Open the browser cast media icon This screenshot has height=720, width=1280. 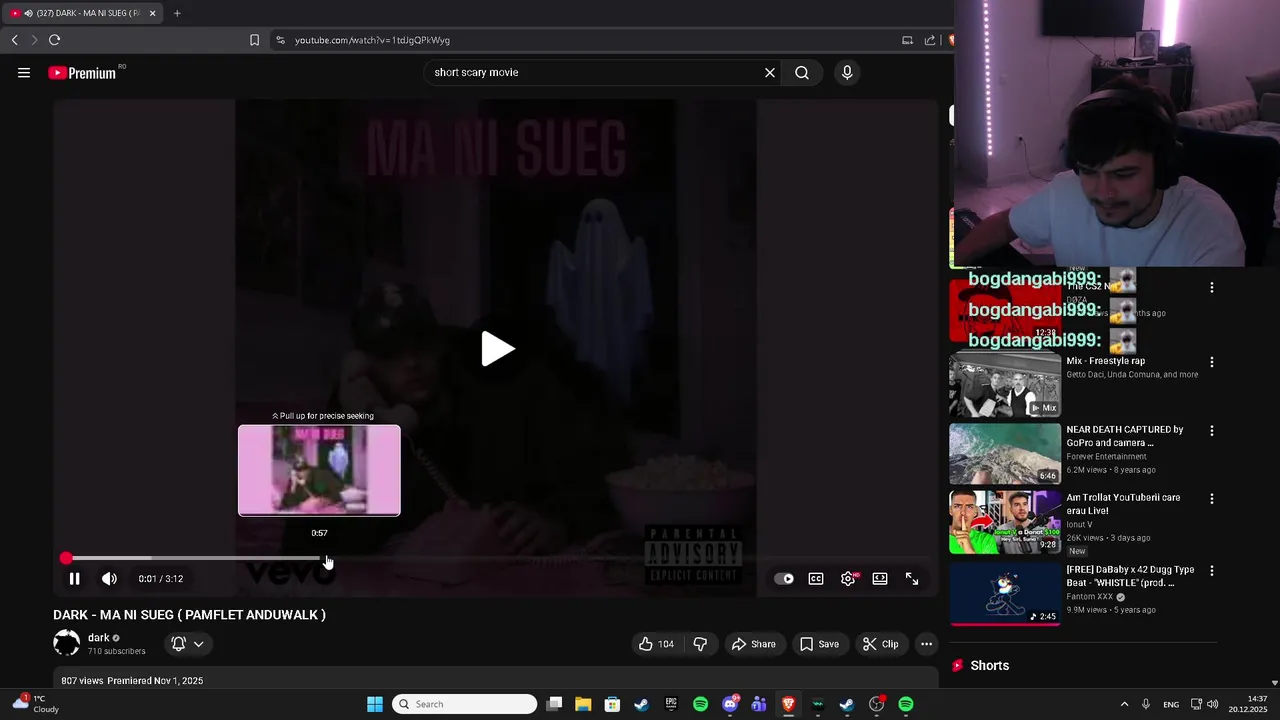(x=907, y=40)
